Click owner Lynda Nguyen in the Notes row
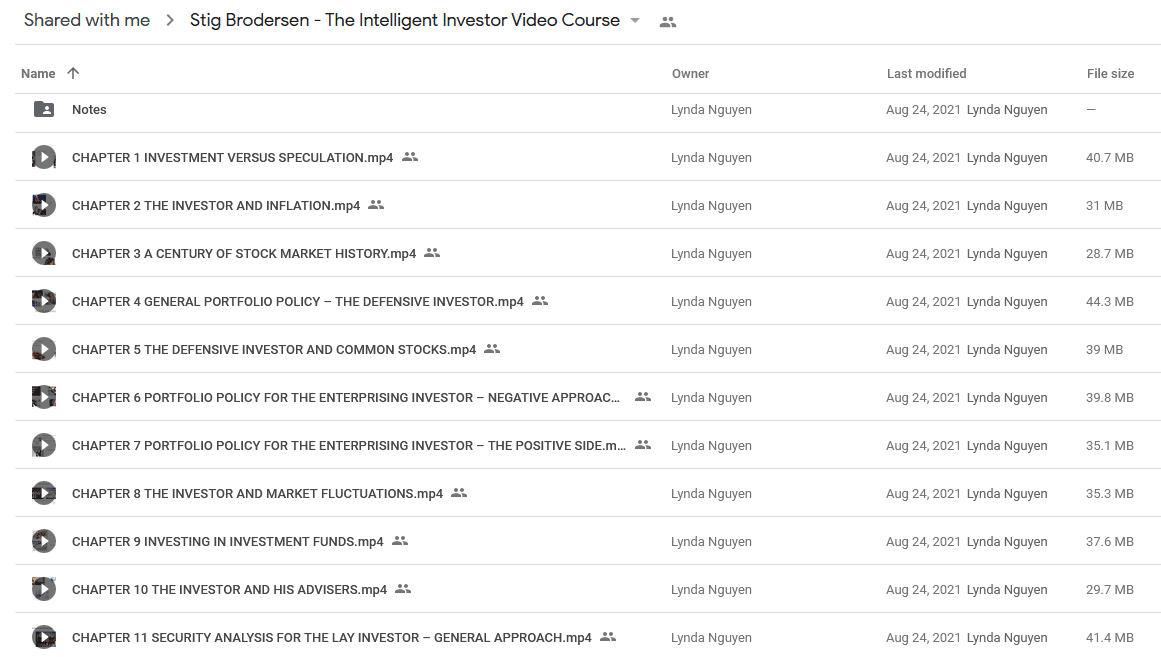Screen dimensions: 1161x657 [712, 110]
